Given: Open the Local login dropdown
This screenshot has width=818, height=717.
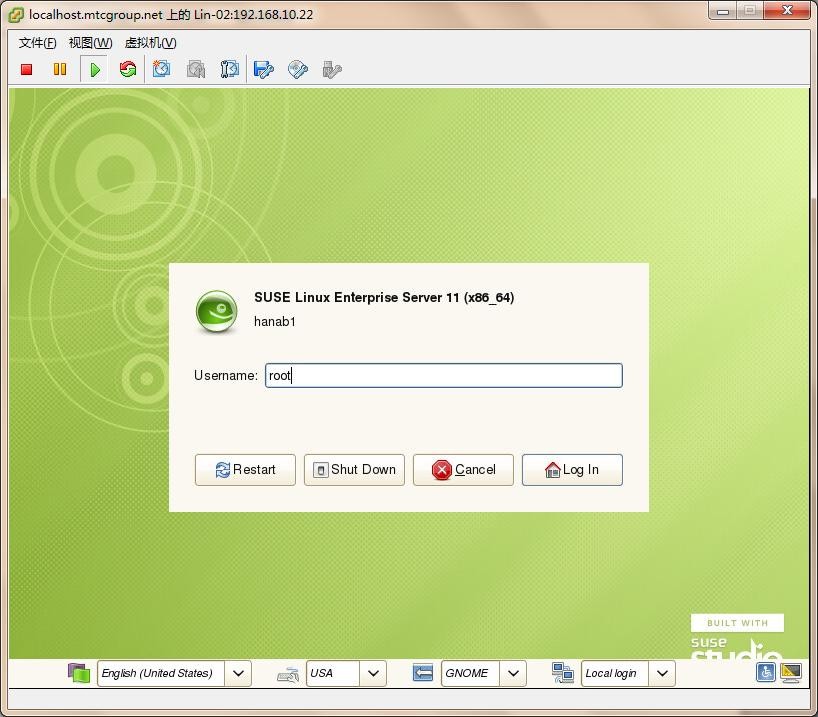Looking at the screenshot, I should pos(628,673).
